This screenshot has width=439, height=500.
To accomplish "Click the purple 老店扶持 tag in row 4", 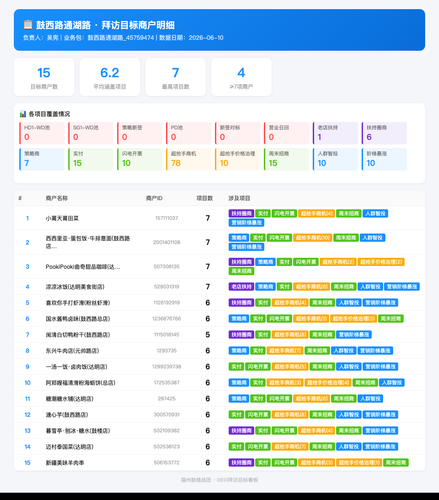I will point(241,287).
